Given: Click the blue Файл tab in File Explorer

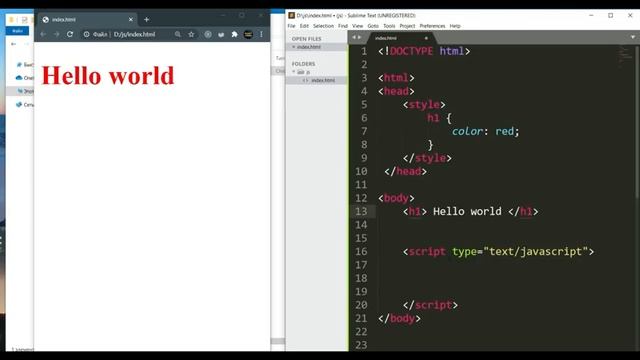Looking at the screenshot, I should click(18, 31).
